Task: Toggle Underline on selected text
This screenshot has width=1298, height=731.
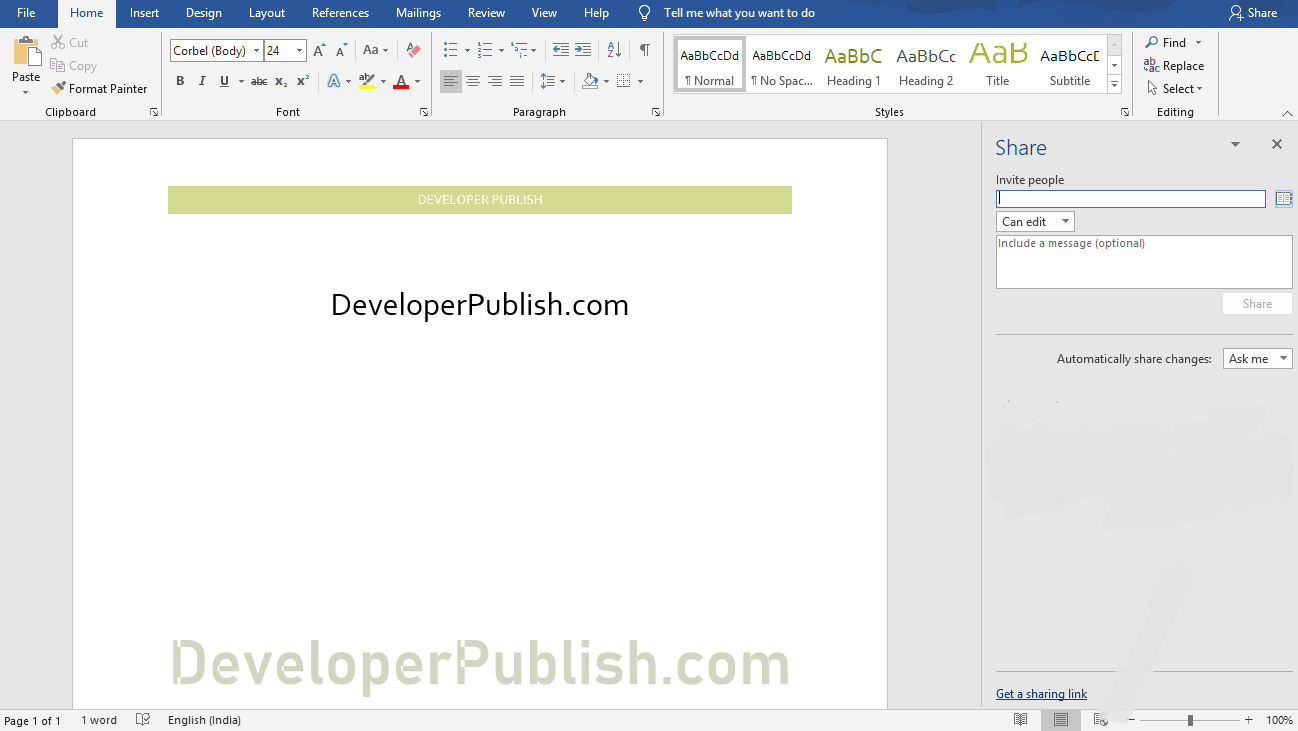Action: pos(222,81)
